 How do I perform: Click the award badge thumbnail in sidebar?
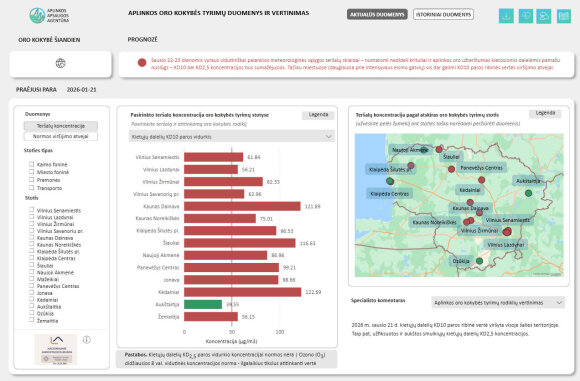click(56, 350)
